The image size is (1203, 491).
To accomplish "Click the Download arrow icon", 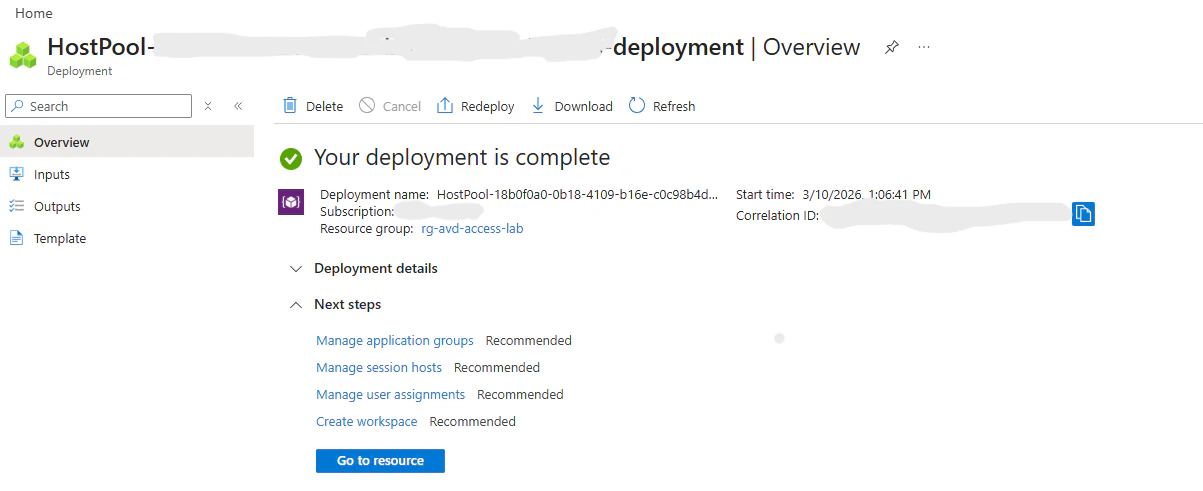I will [x=538, y=106].
